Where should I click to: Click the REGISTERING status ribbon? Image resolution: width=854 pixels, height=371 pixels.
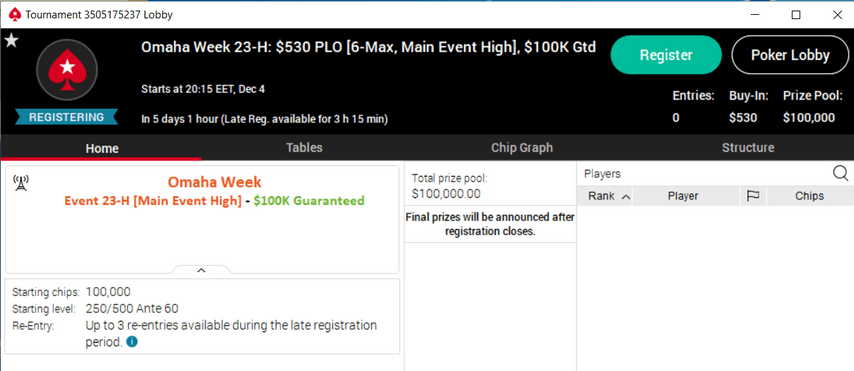pyautogui.click(x=66, y=117)
